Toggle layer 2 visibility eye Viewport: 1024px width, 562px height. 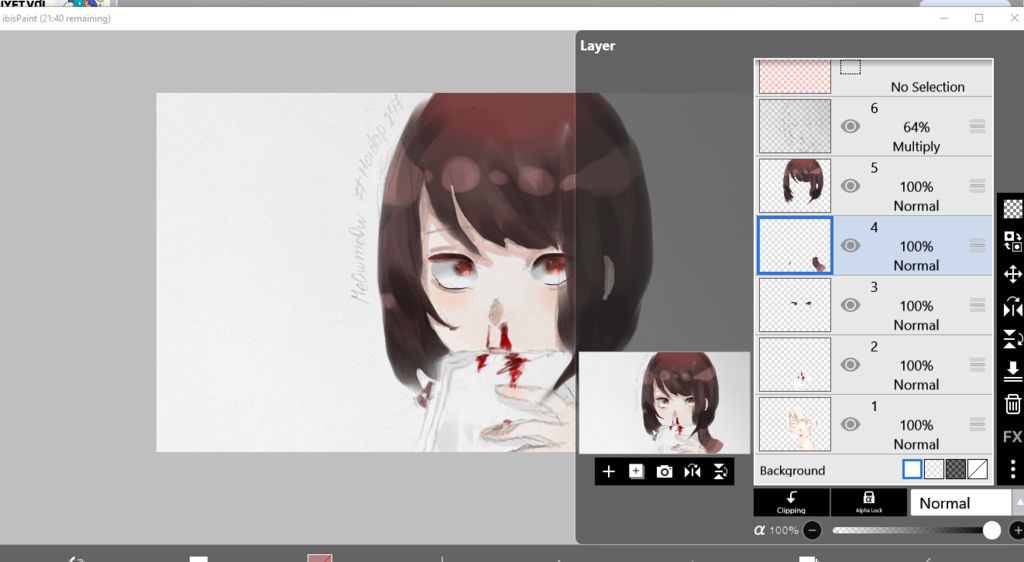coord(850,364)
